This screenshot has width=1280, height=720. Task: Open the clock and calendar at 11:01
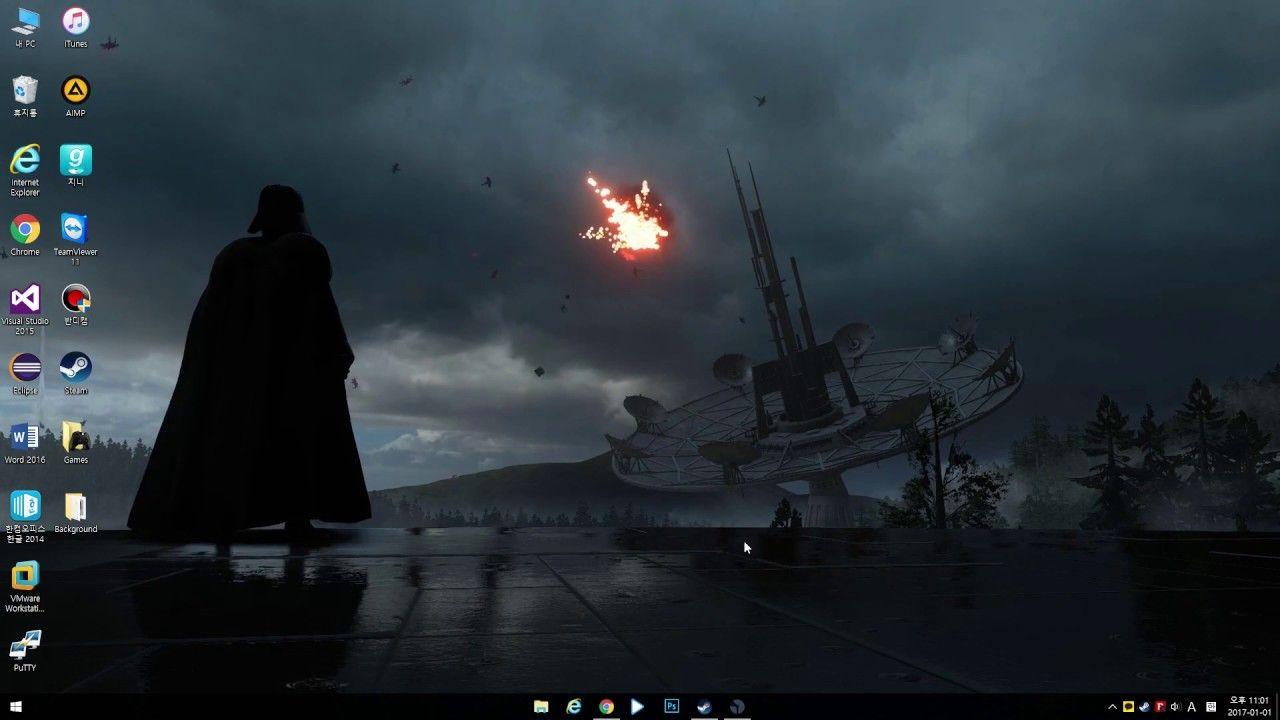[1249, 706]
